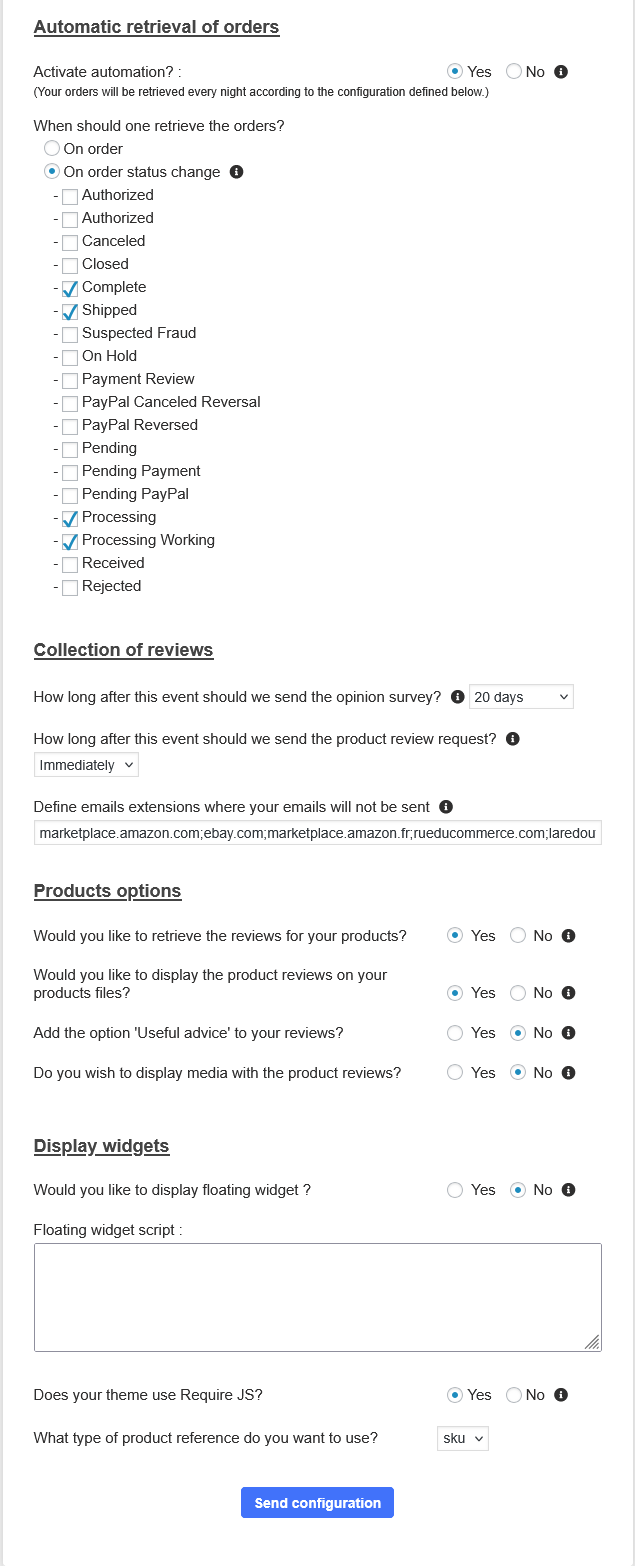This screenshot has height=1566, width=635.
Task: Click info icon beside Activate automation
Action: pyautogui.click(x=561, y=72)
